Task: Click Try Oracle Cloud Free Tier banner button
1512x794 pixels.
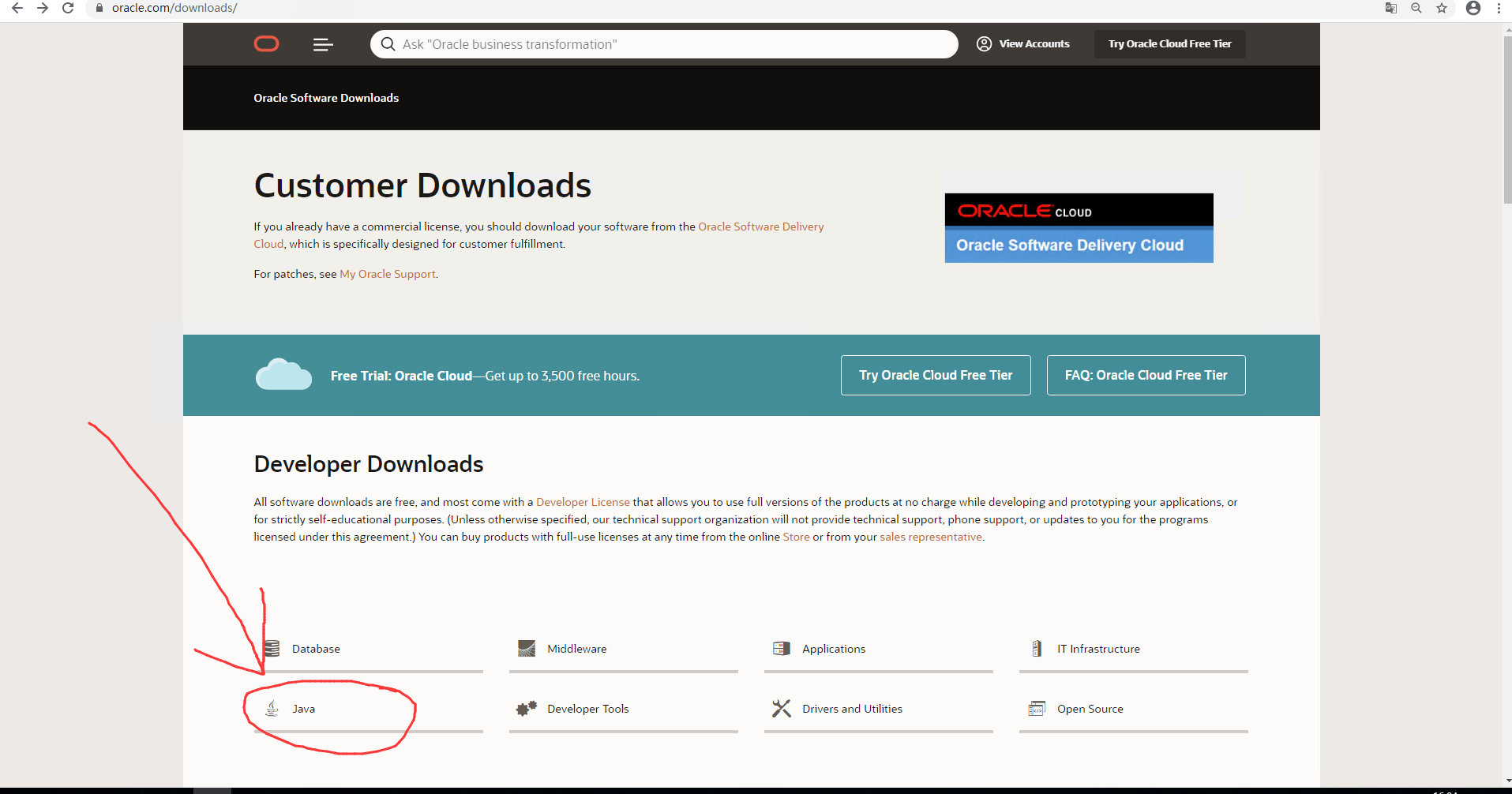Action: pos(936,375)
